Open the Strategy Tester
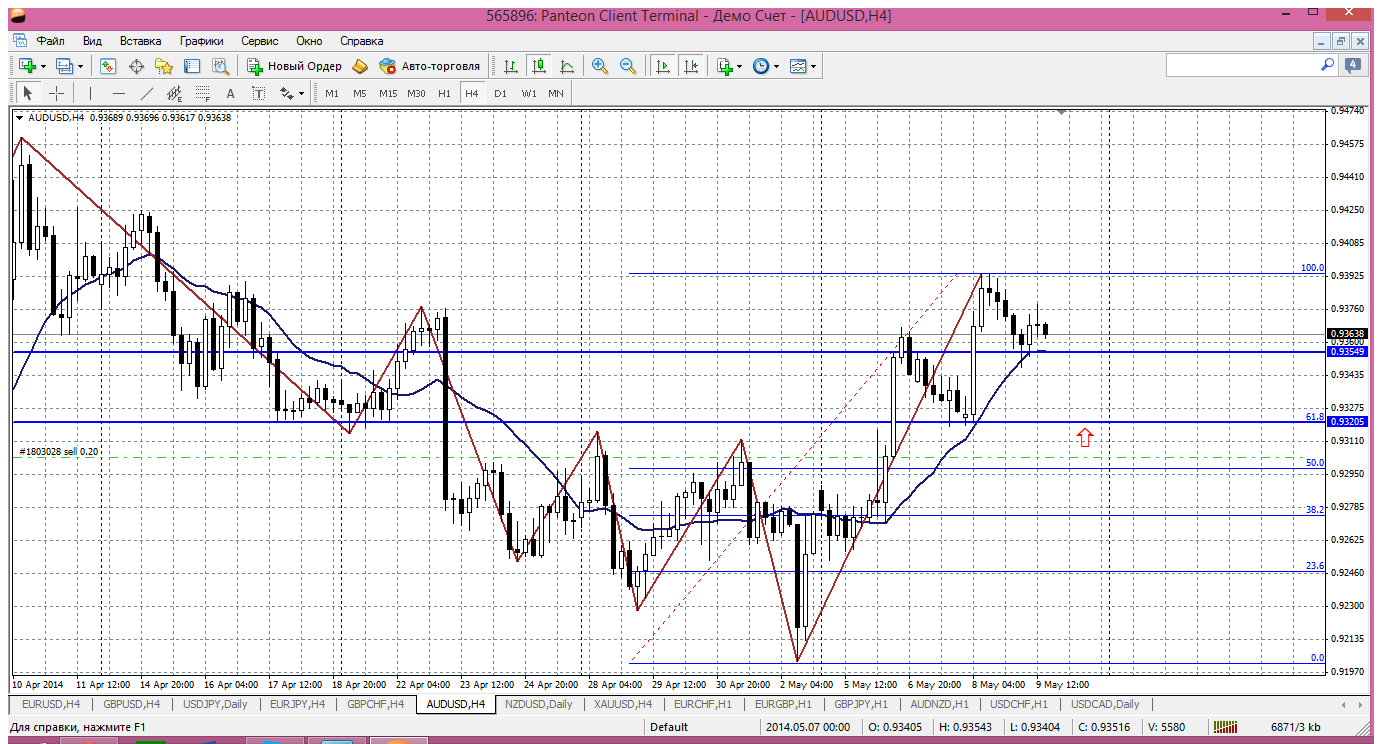 click(x=220, y=66)
